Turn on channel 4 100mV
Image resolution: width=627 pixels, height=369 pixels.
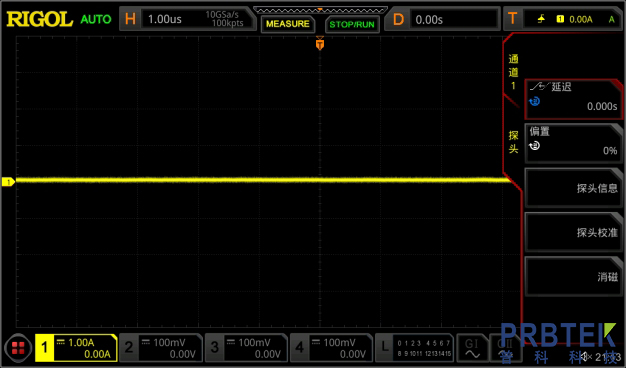pyautogui.click(x=331, y=347)
